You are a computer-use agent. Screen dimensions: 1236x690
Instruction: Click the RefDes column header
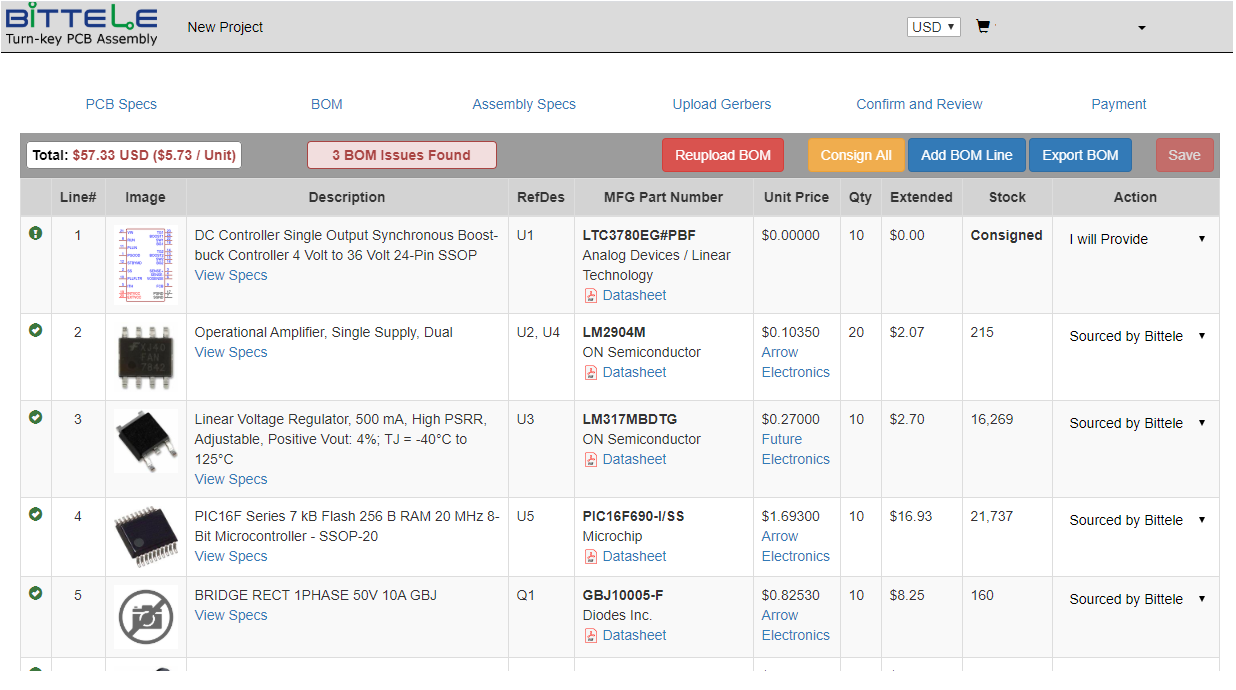pyautogui.click(x=541, y=197)
